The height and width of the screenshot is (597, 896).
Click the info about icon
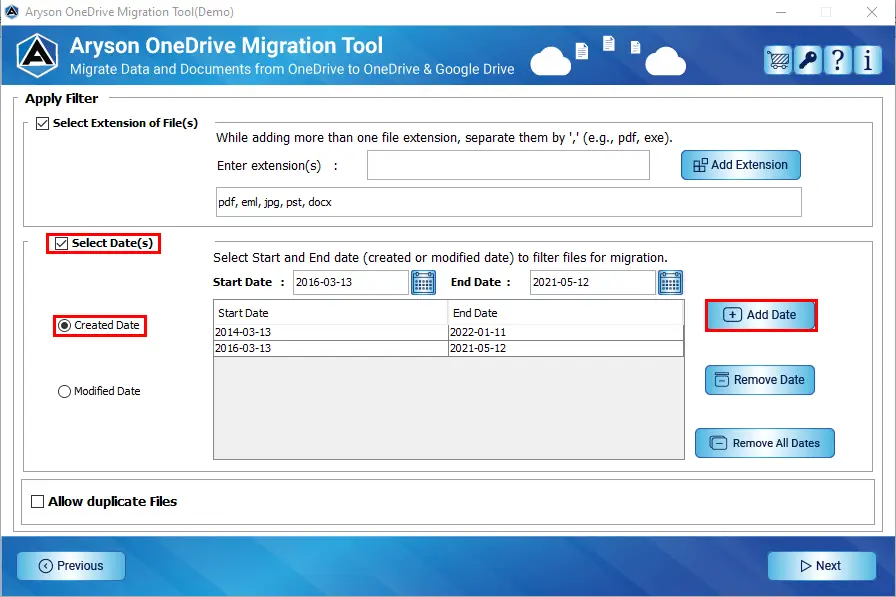(867, 59)
